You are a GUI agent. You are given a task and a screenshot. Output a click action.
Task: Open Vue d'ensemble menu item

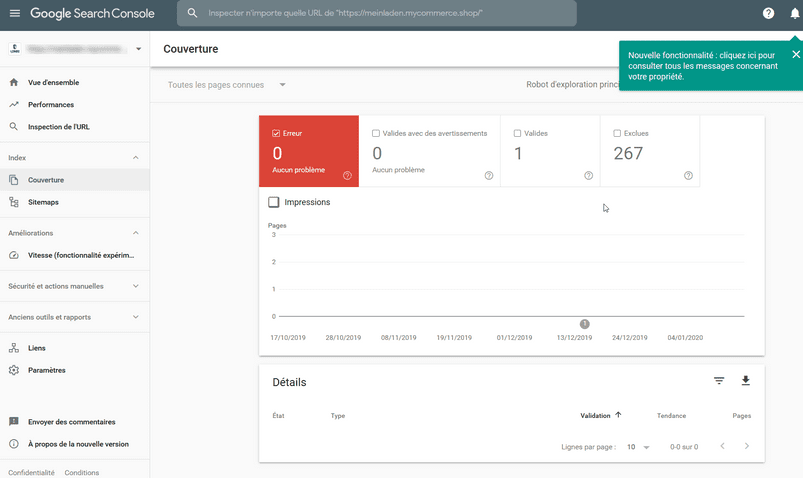(x=75, y=82)
